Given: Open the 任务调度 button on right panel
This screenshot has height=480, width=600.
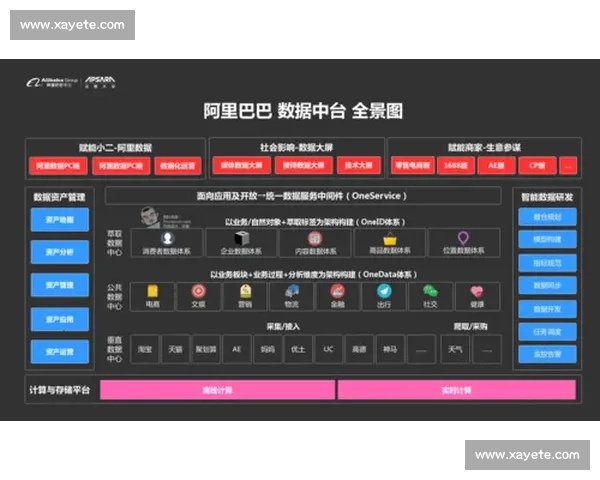Looking at the screenshot, I should pyautogui.click(x=547, y=332).
